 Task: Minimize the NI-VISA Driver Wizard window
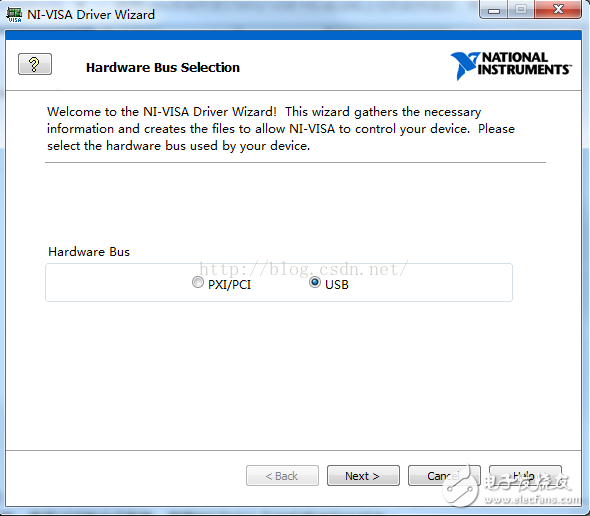point(494,9)
